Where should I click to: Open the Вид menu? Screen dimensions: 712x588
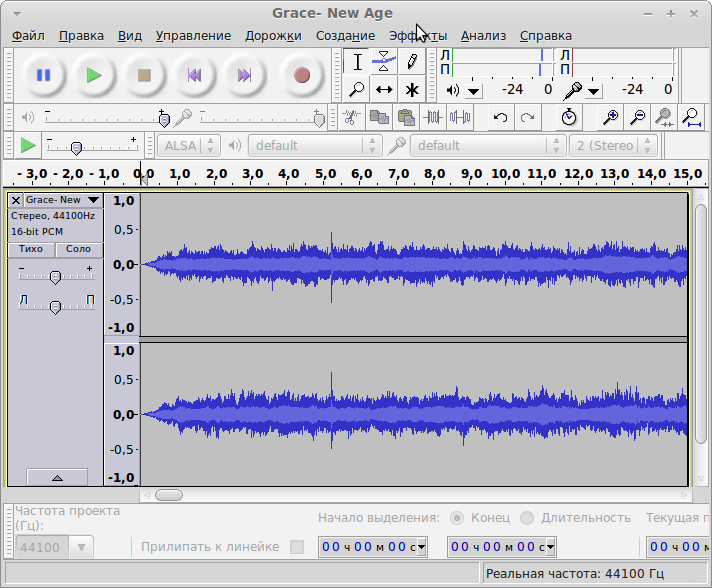pos(130,36)
